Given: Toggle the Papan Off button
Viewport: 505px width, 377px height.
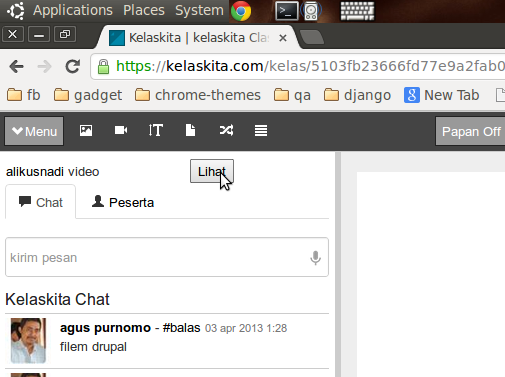Looking at the screenshot, I should click(x=470, y=131).
